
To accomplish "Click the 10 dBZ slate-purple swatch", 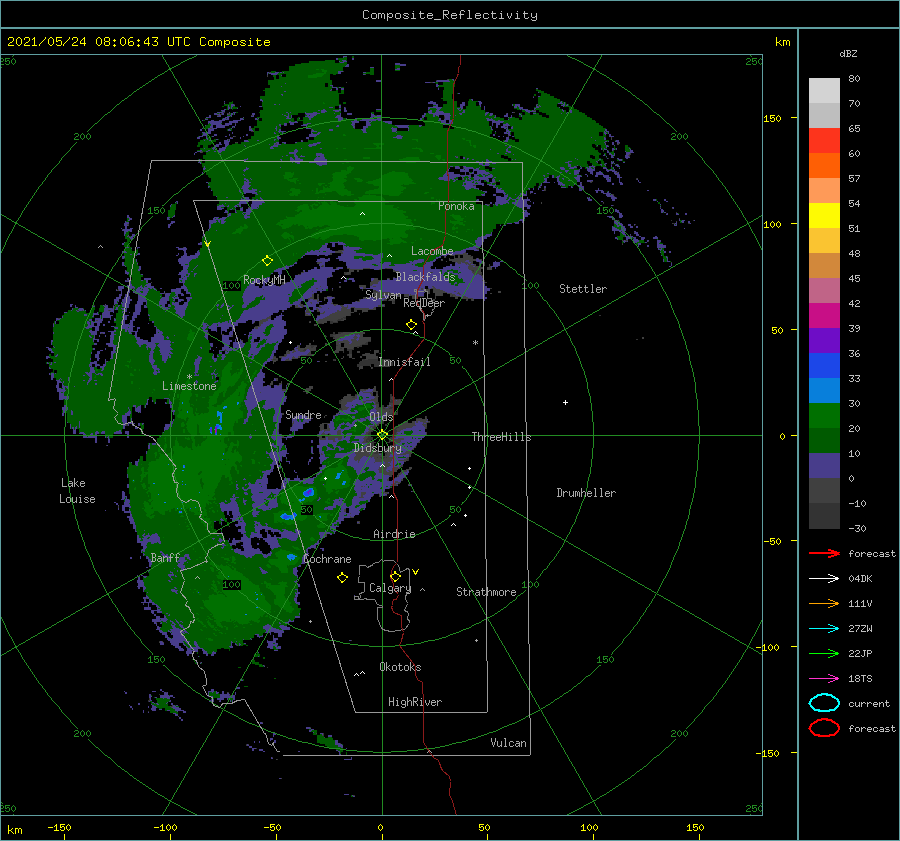I will pyautogui.click(x=824, y=466).
